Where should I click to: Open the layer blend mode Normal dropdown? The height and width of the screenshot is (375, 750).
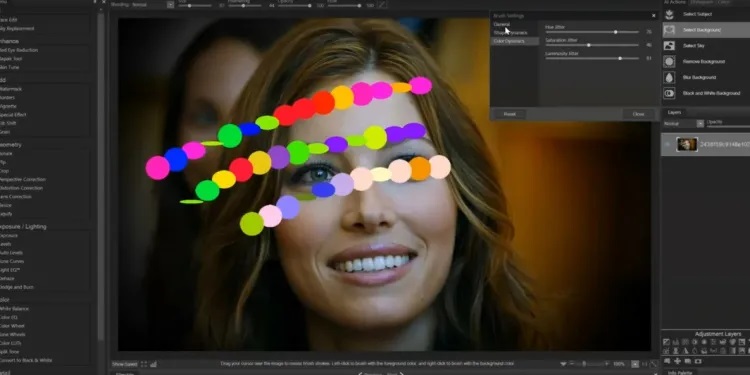pos(700,123)
